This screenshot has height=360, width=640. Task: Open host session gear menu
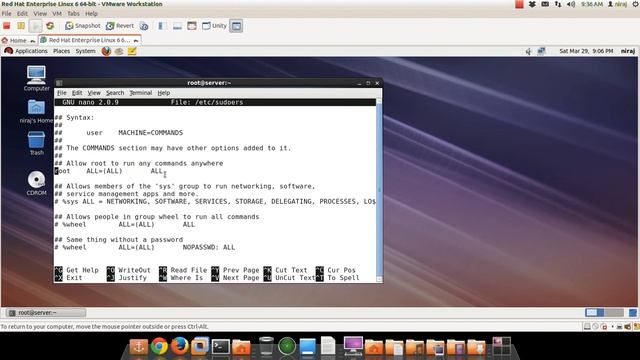[635, 4]
